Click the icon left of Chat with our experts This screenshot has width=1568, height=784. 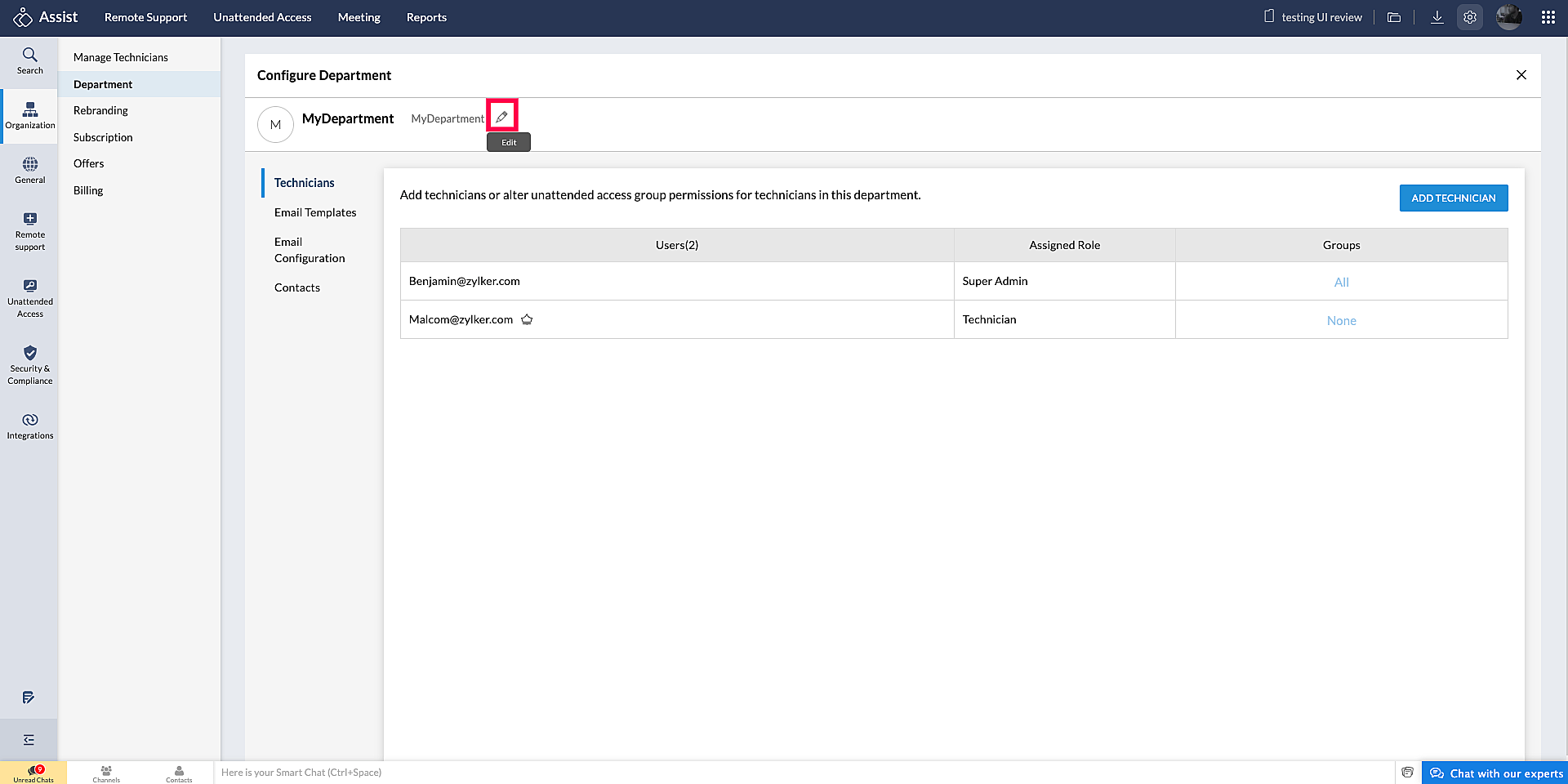point(1408,773)
